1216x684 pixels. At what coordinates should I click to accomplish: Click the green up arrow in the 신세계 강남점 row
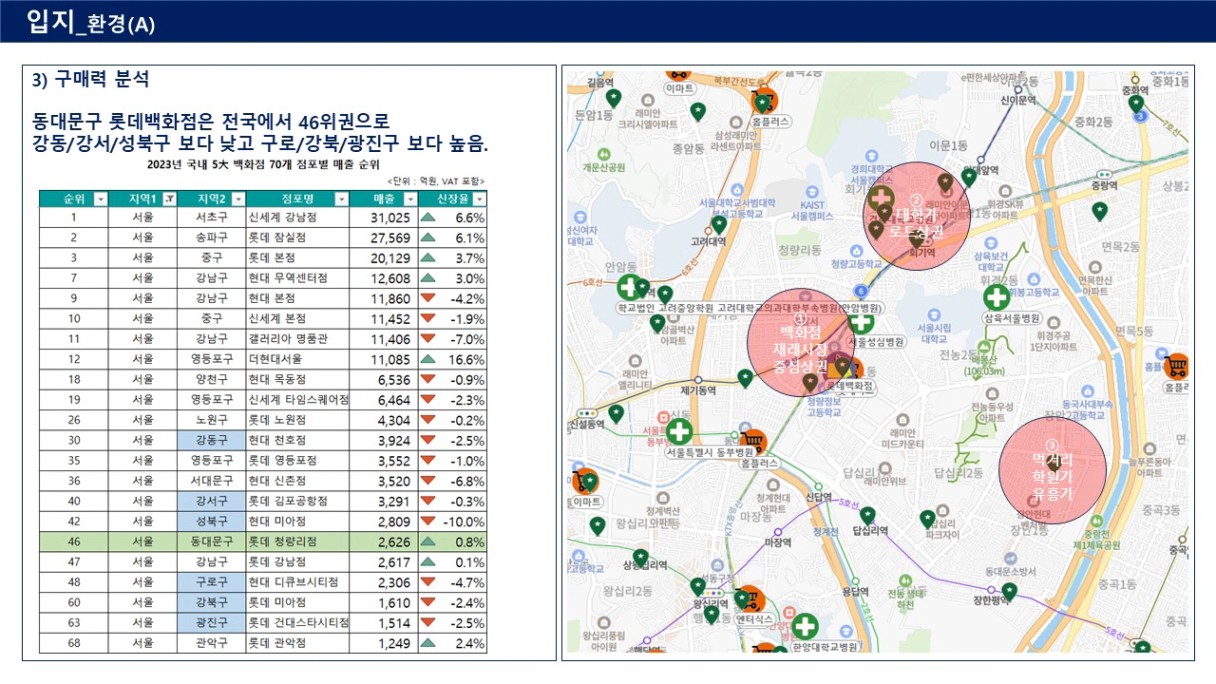pos(428,217)
